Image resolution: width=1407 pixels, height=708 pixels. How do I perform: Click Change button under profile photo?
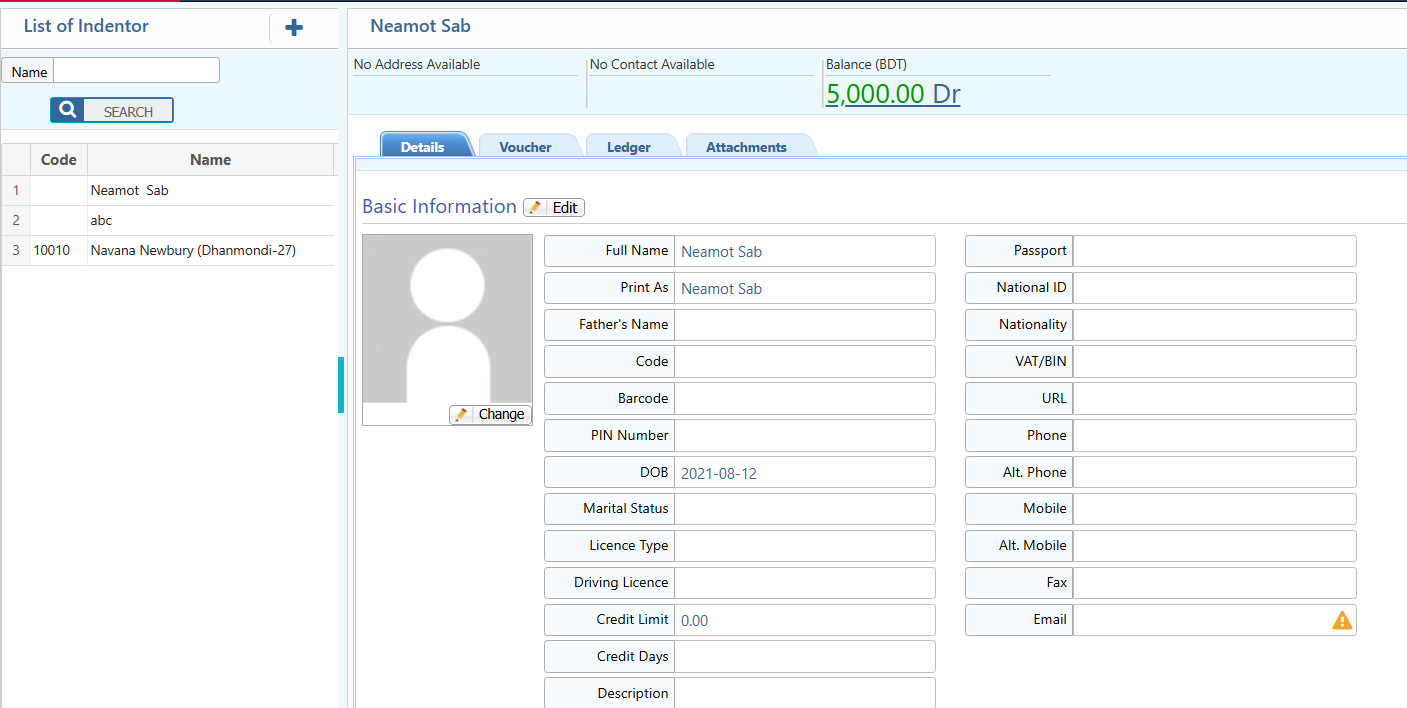(x=490, y=414)
